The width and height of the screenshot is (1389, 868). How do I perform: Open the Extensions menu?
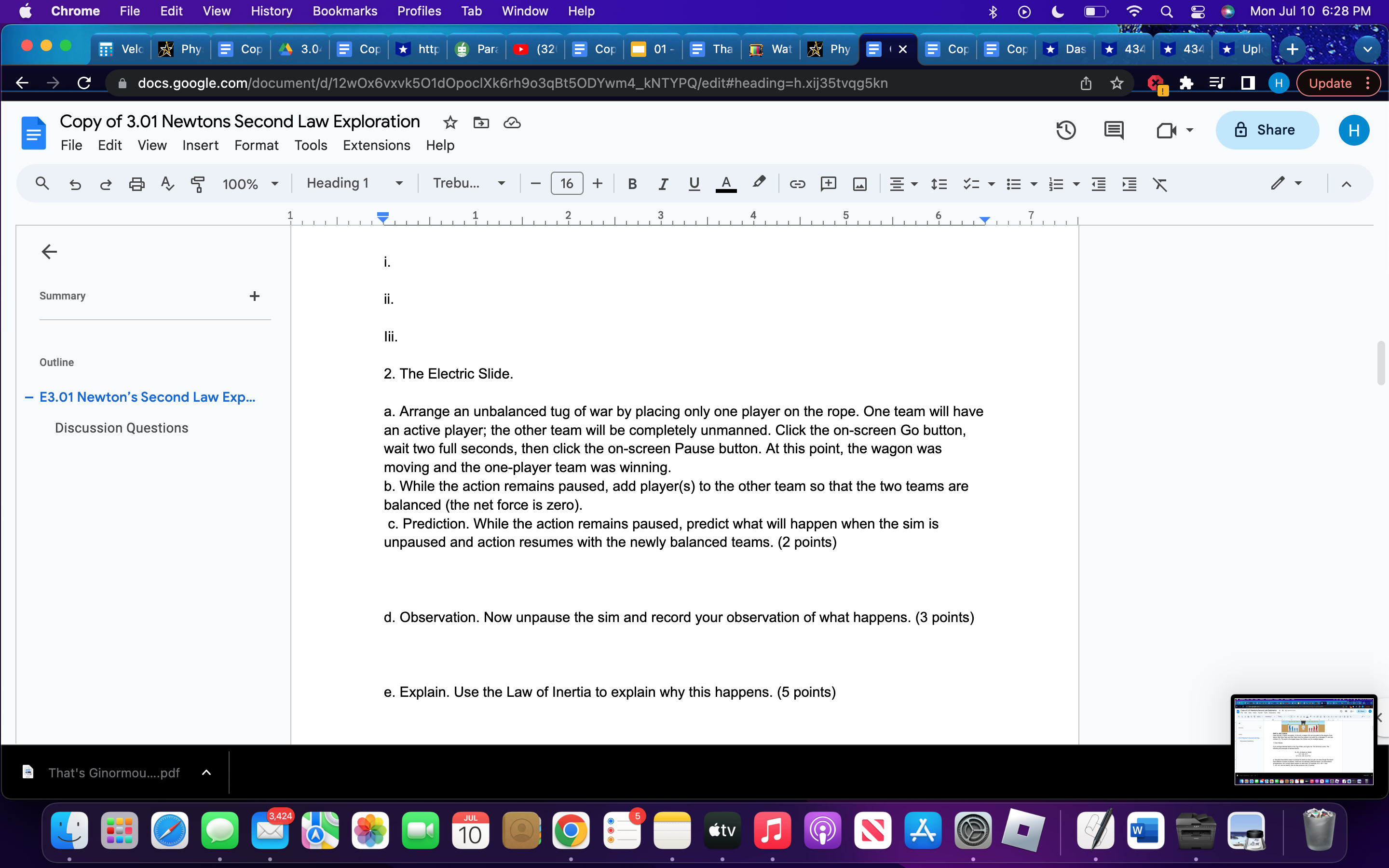tap(376, 145)
